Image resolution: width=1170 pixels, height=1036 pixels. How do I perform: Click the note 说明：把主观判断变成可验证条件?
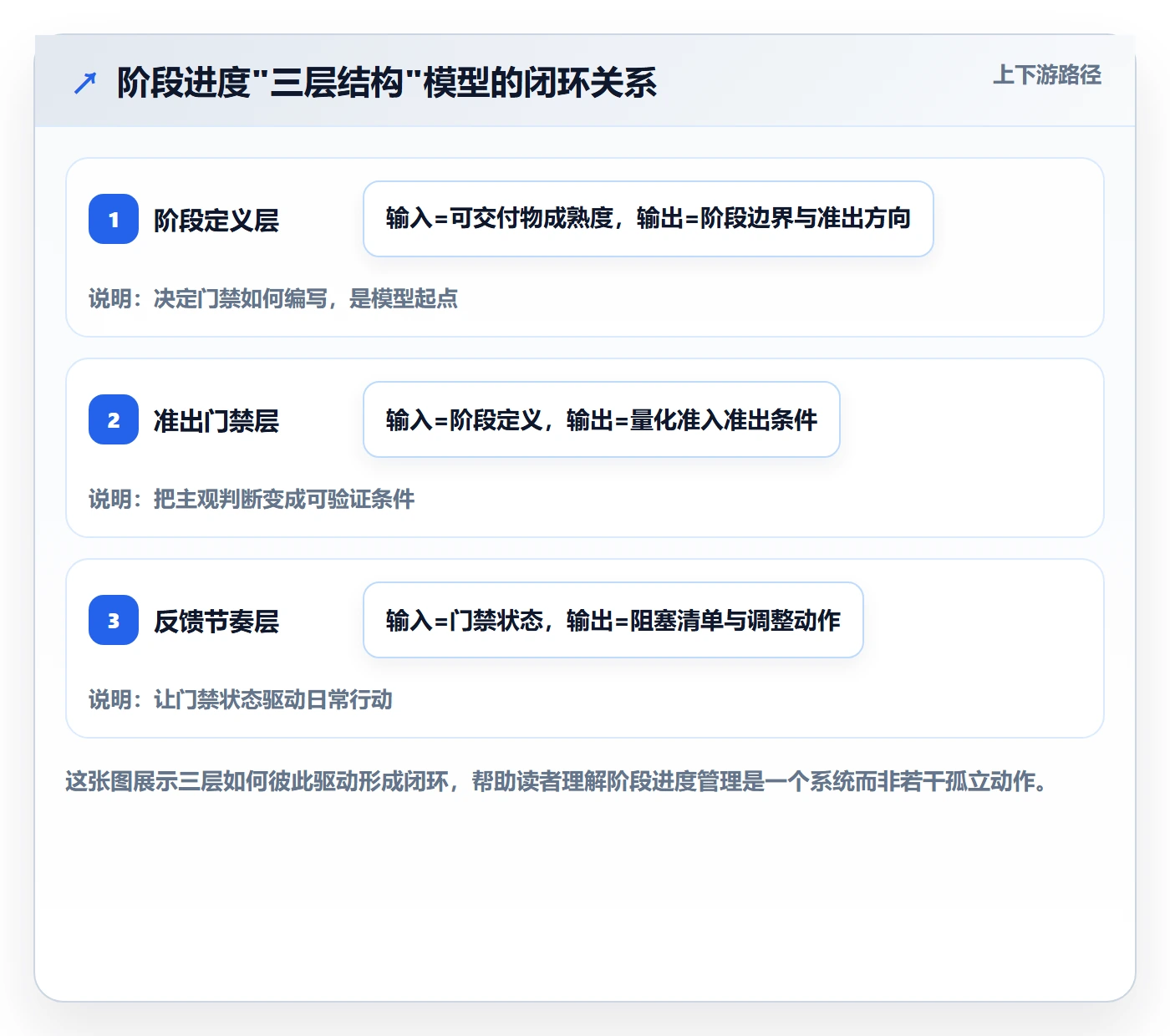coord(252,500)
